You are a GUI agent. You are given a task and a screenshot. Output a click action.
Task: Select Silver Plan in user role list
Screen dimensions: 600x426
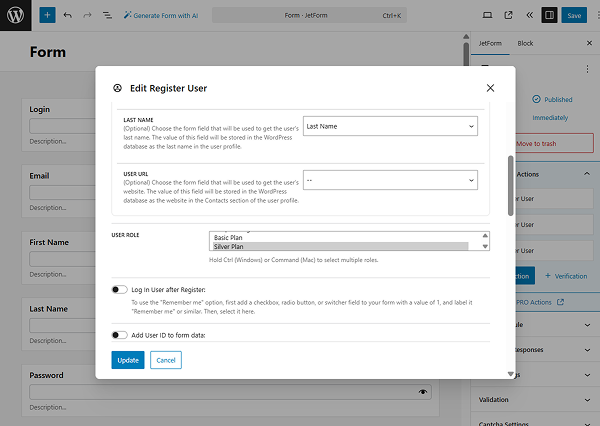[341, 246]
